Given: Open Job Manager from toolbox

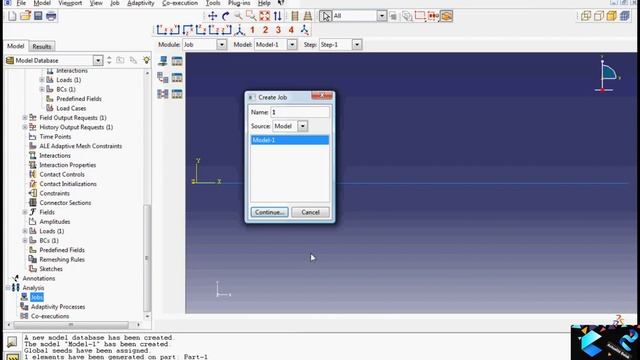Looking at the screenshot, I should pos(177,61).
